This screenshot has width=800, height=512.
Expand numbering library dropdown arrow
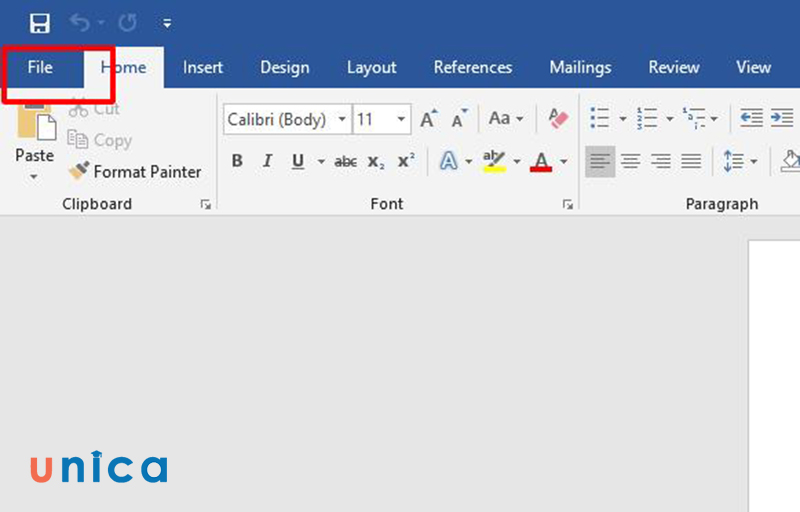[x=670, y=119]
